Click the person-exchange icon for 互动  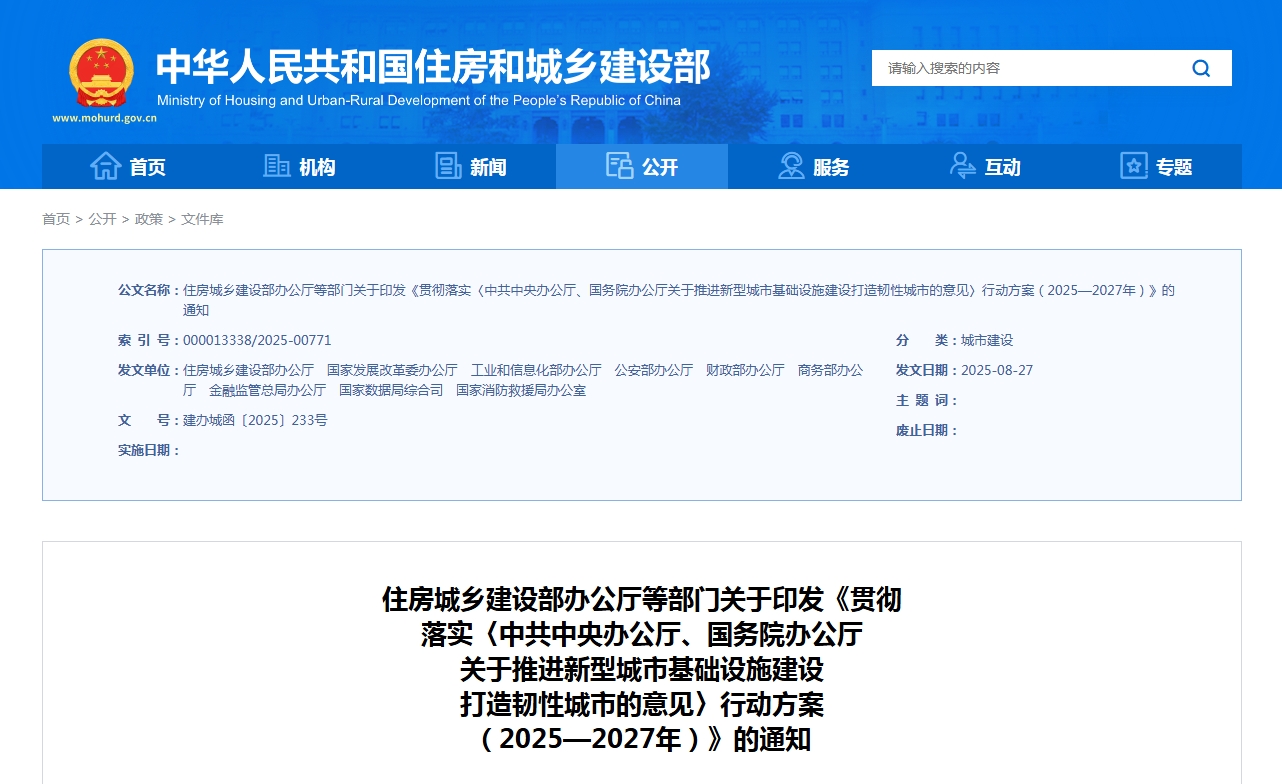coord(962,166)
